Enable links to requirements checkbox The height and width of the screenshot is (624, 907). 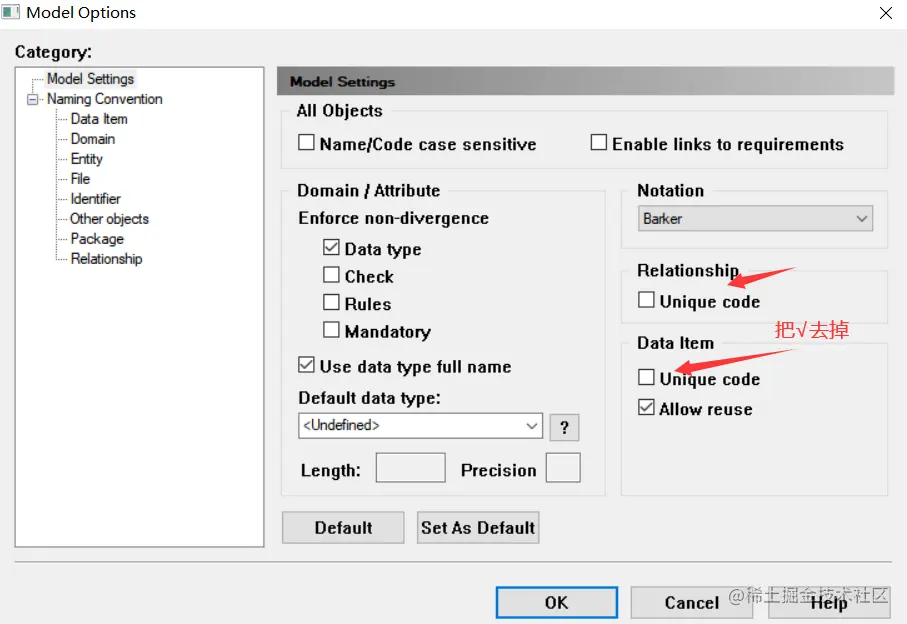[x=599, y=142]
